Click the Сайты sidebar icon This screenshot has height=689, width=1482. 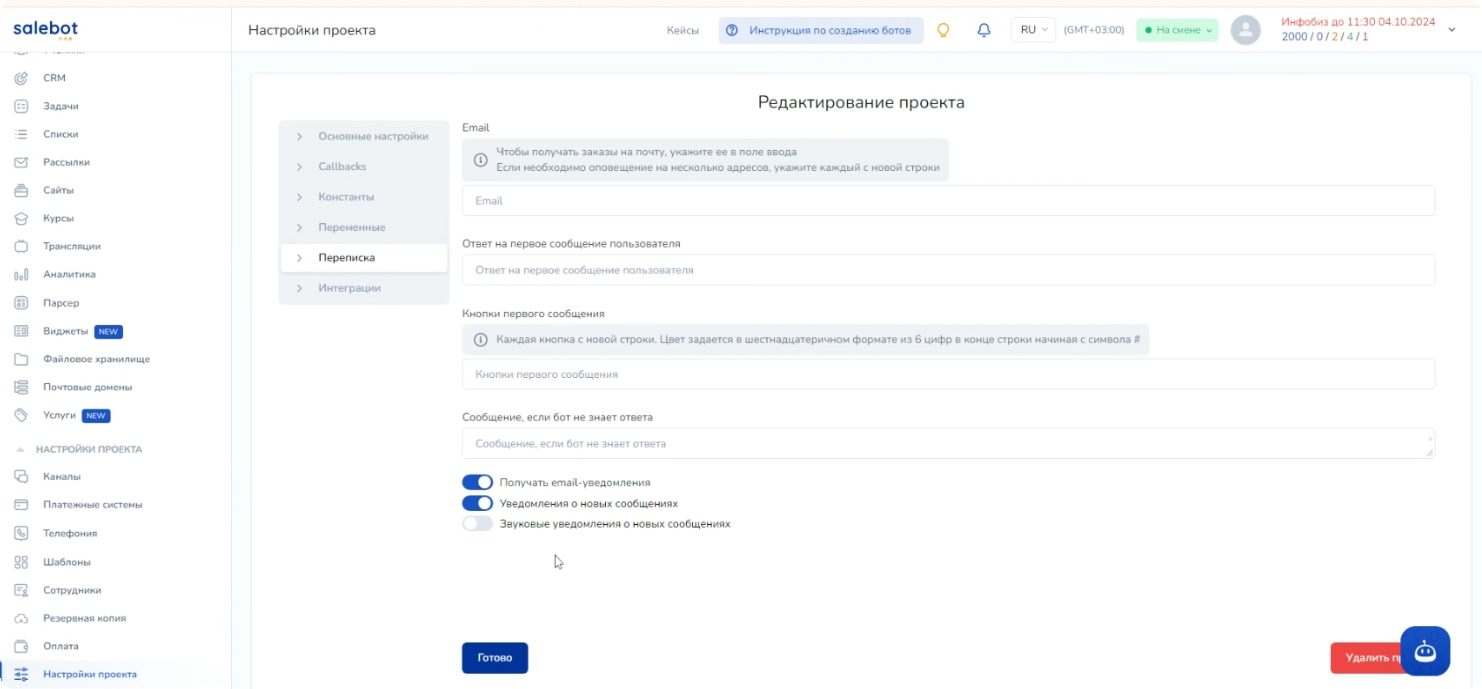[21, 190]
